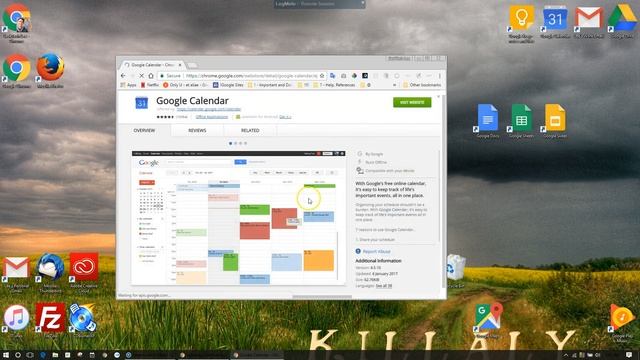Open File Explorer from the taskbar
This screenshot has height=360, width=640.
[55, 355]
